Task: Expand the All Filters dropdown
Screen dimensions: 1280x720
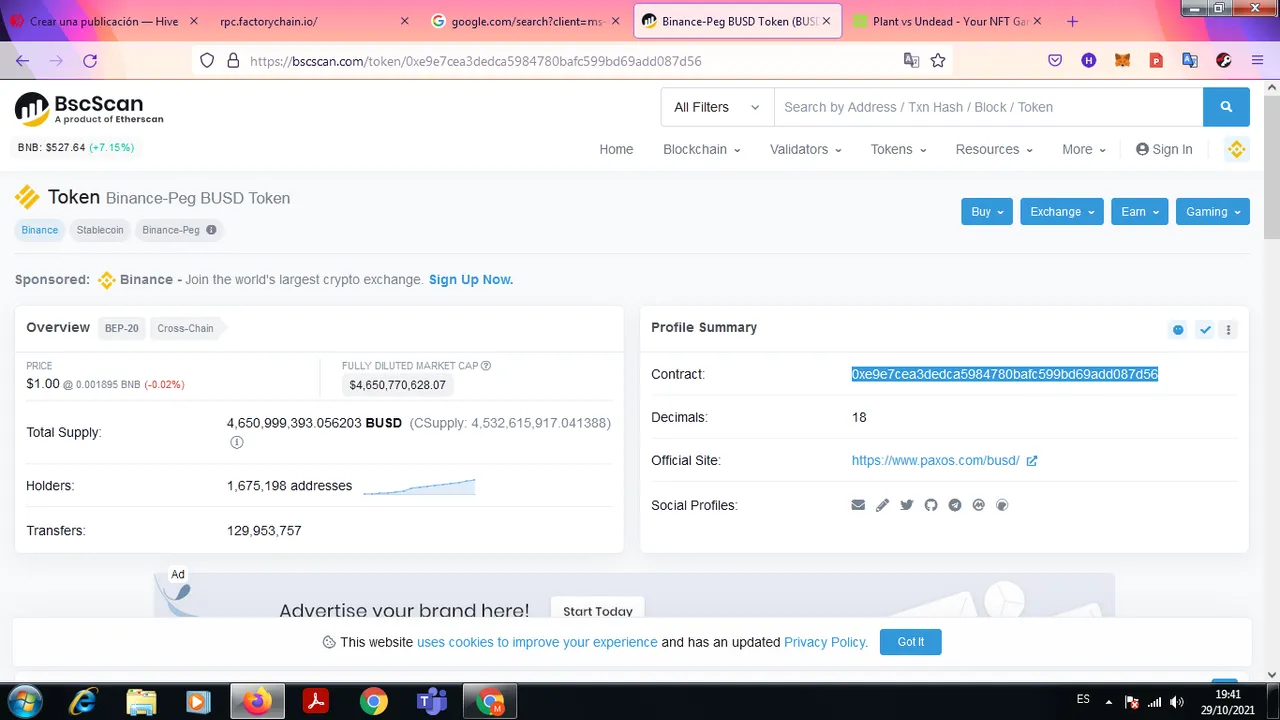Action: 717,107
